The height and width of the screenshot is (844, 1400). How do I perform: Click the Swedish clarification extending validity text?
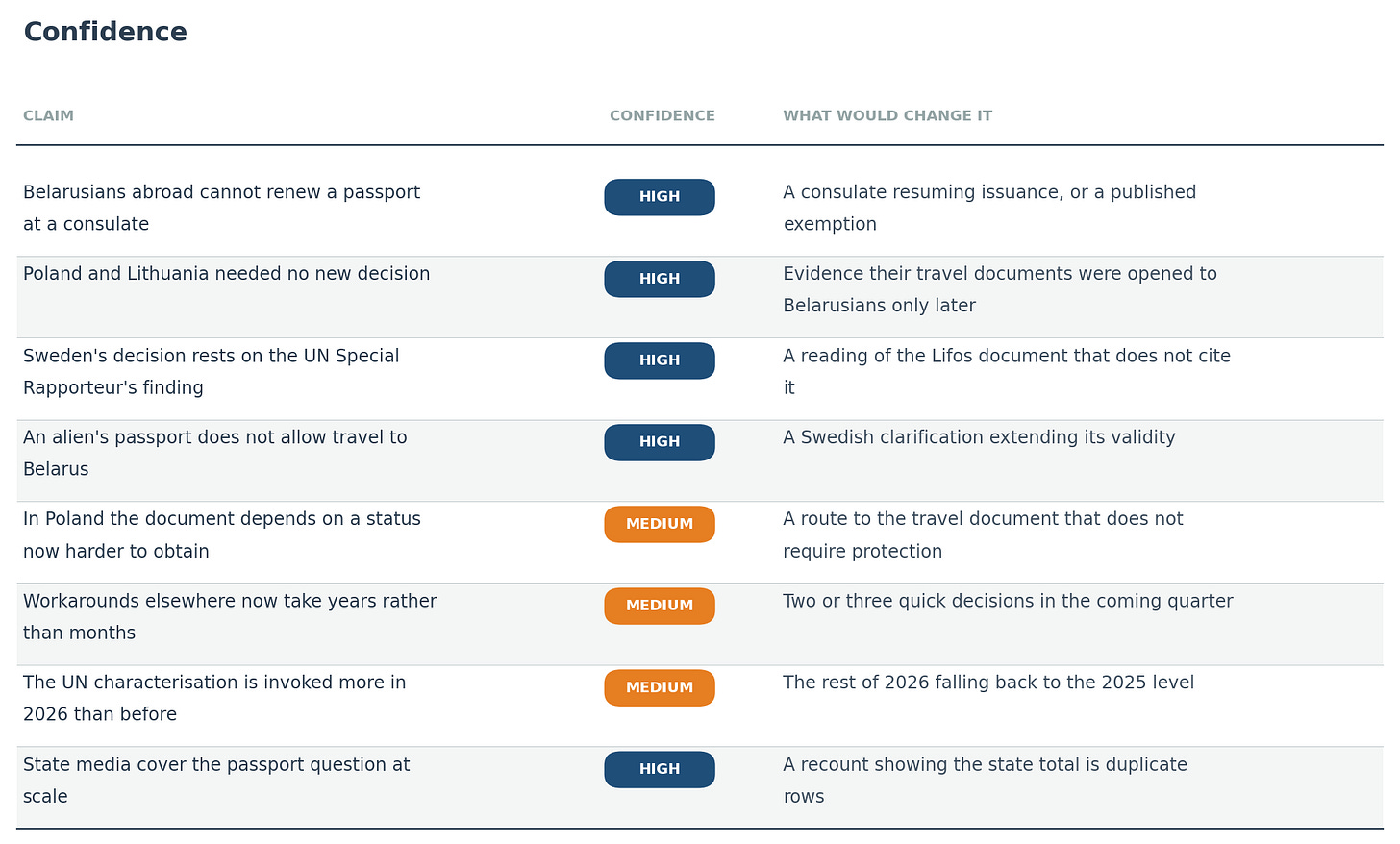click(x=979, y=437)
